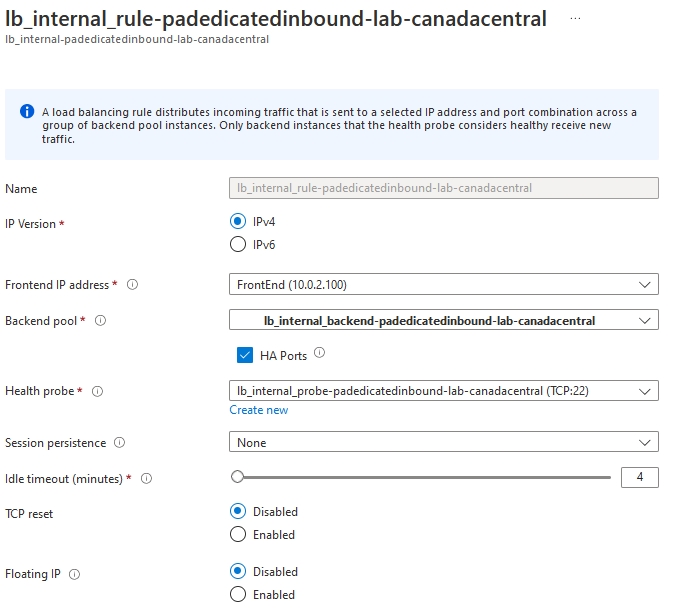677x616 pixels.
Task: Click the info icon beside Floating IP
Action: (x=74, y=574)
